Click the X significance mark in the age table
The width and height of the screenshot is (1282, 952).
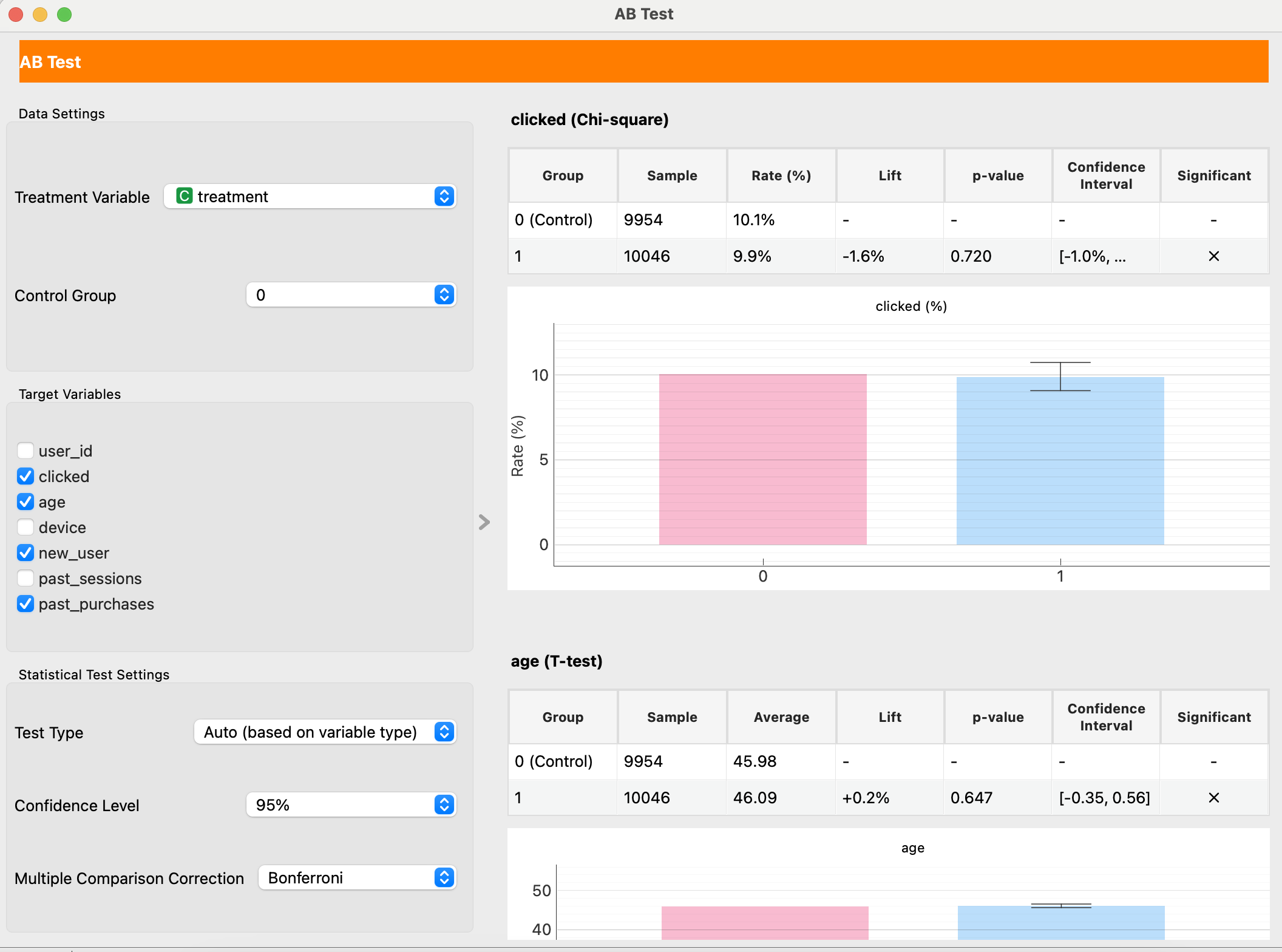click(x=1213, y=798)
